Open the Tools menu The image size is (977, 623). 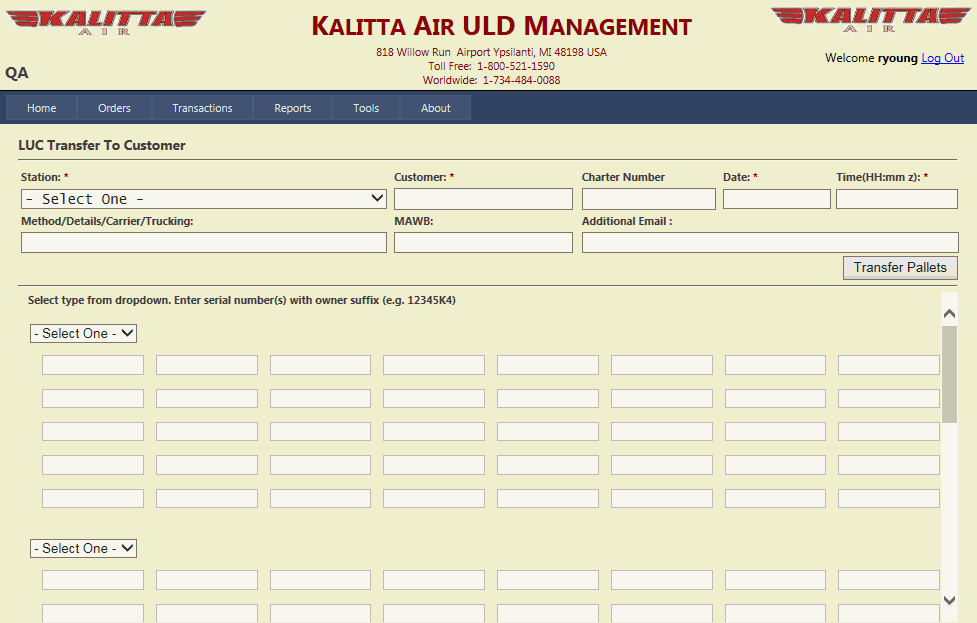[x=366, y=108]
